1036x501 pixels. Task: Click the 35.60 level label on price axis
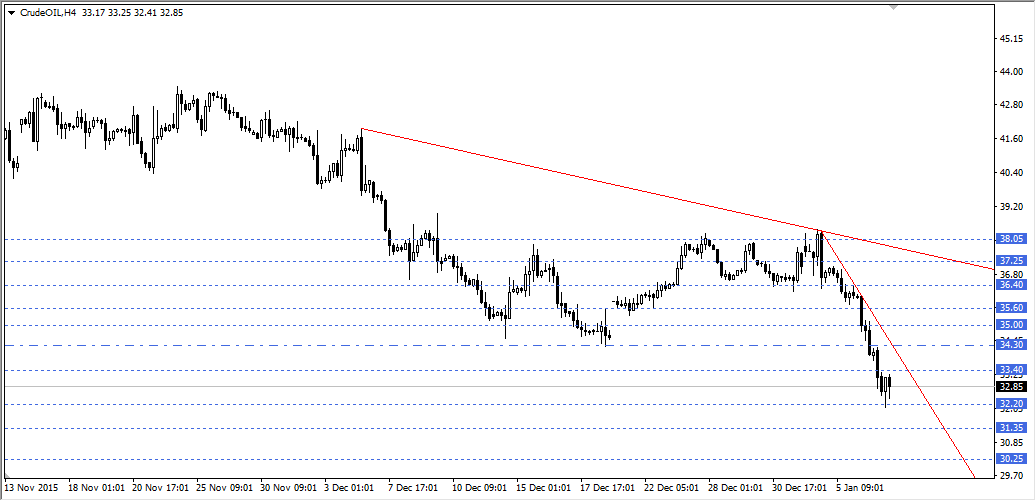coord(1011,308)
